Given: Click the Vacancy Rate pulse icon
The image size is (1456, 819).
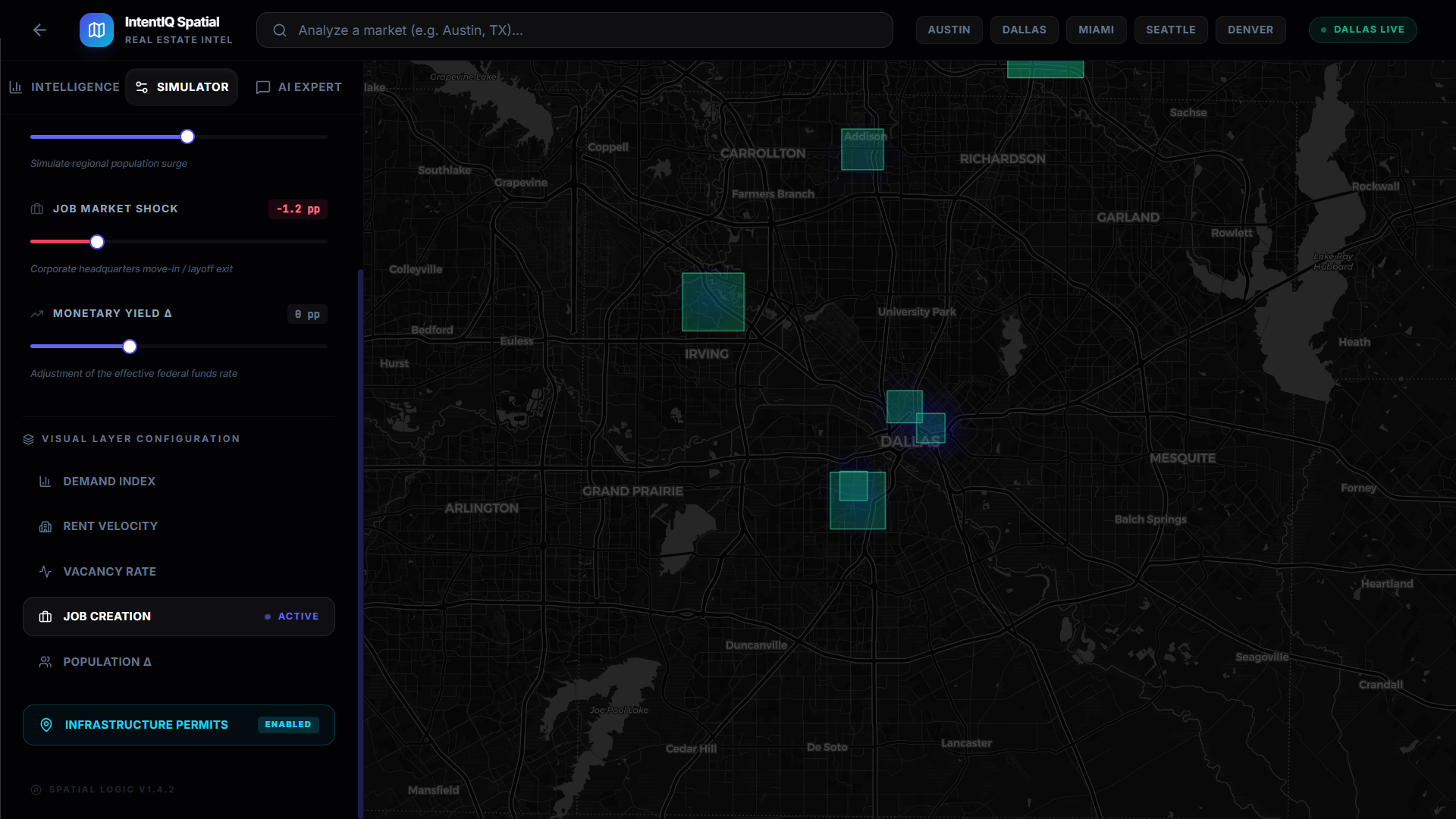Looking at the screenshot, I should pos(45,572).
